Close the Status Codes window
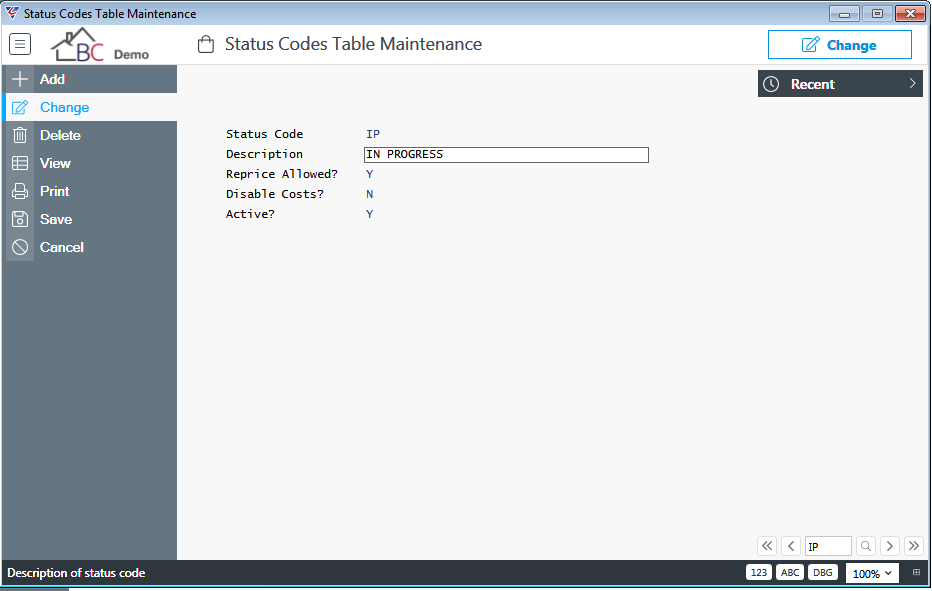 pos(910,13)
